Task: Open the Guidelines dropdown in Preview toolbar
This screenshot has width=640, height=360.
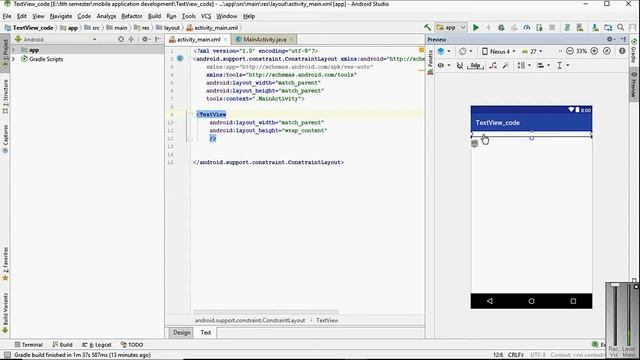Action: pos(562,65)
